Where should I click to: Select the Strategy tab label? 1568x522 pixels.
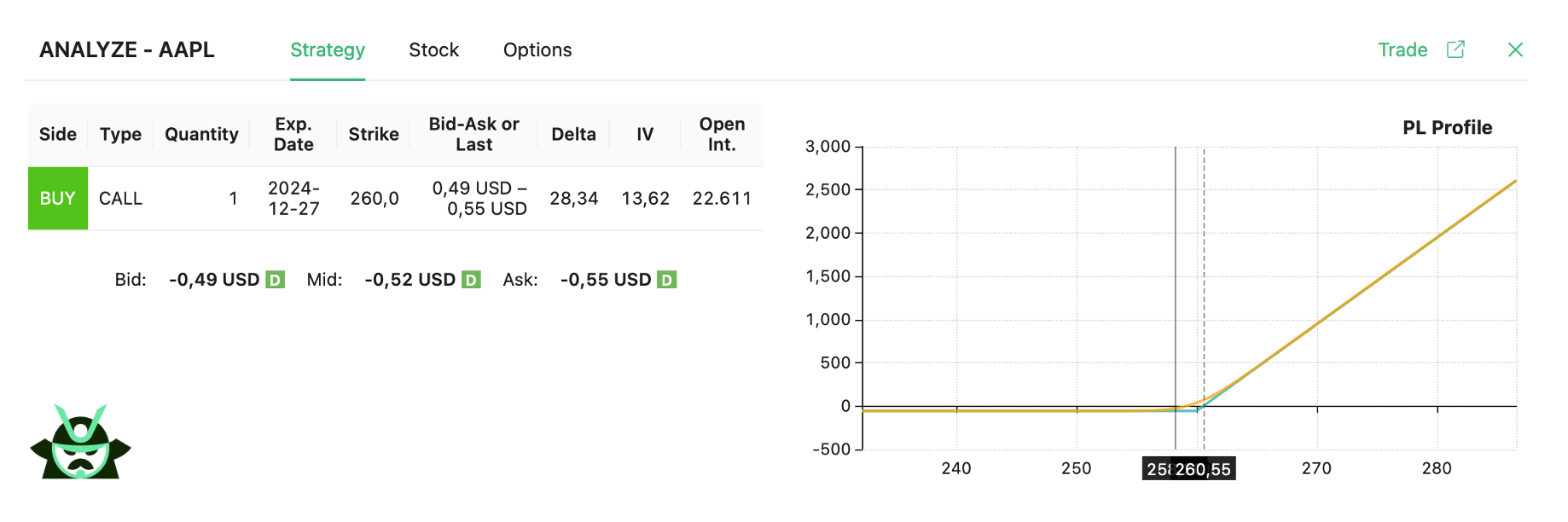point(328,49)
